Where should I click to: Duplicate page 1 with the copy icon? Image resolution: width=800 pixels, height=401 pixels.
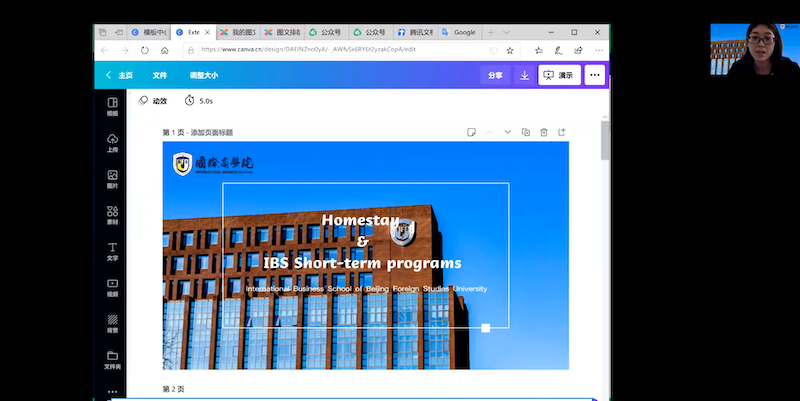click(x=525, y=132)
